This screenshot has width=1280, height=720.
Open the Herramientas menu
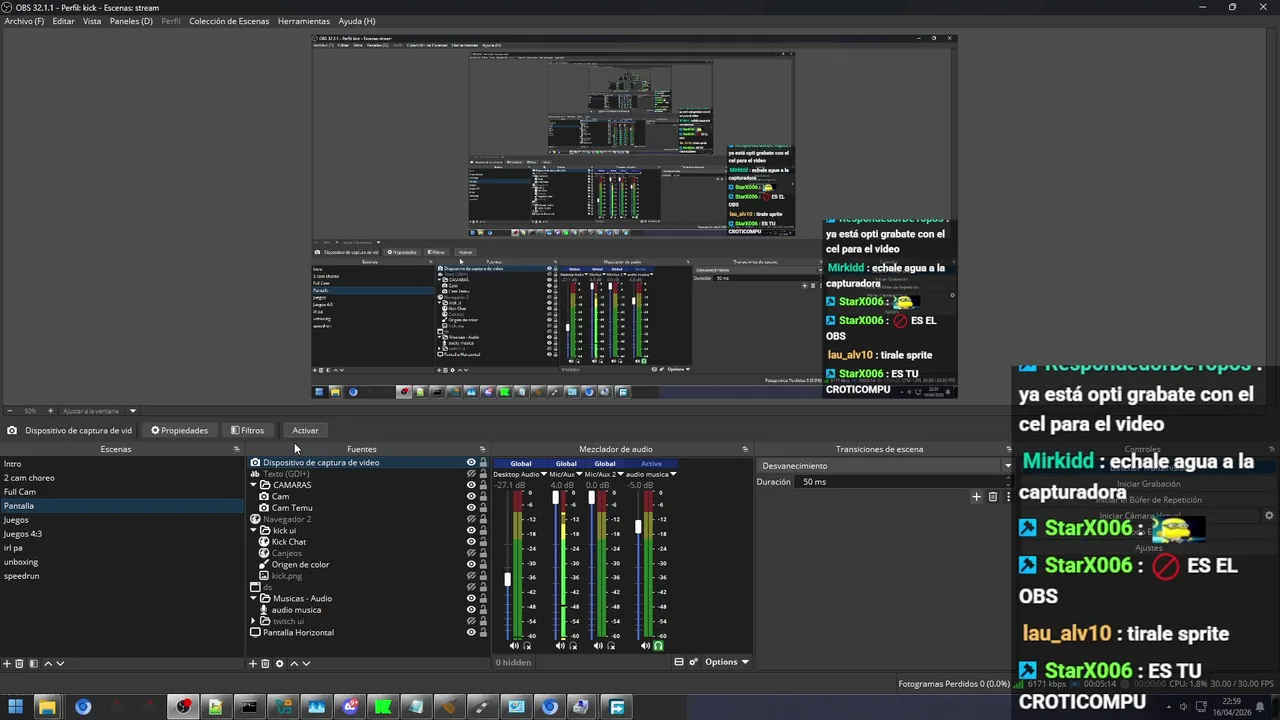pos(304,21)
